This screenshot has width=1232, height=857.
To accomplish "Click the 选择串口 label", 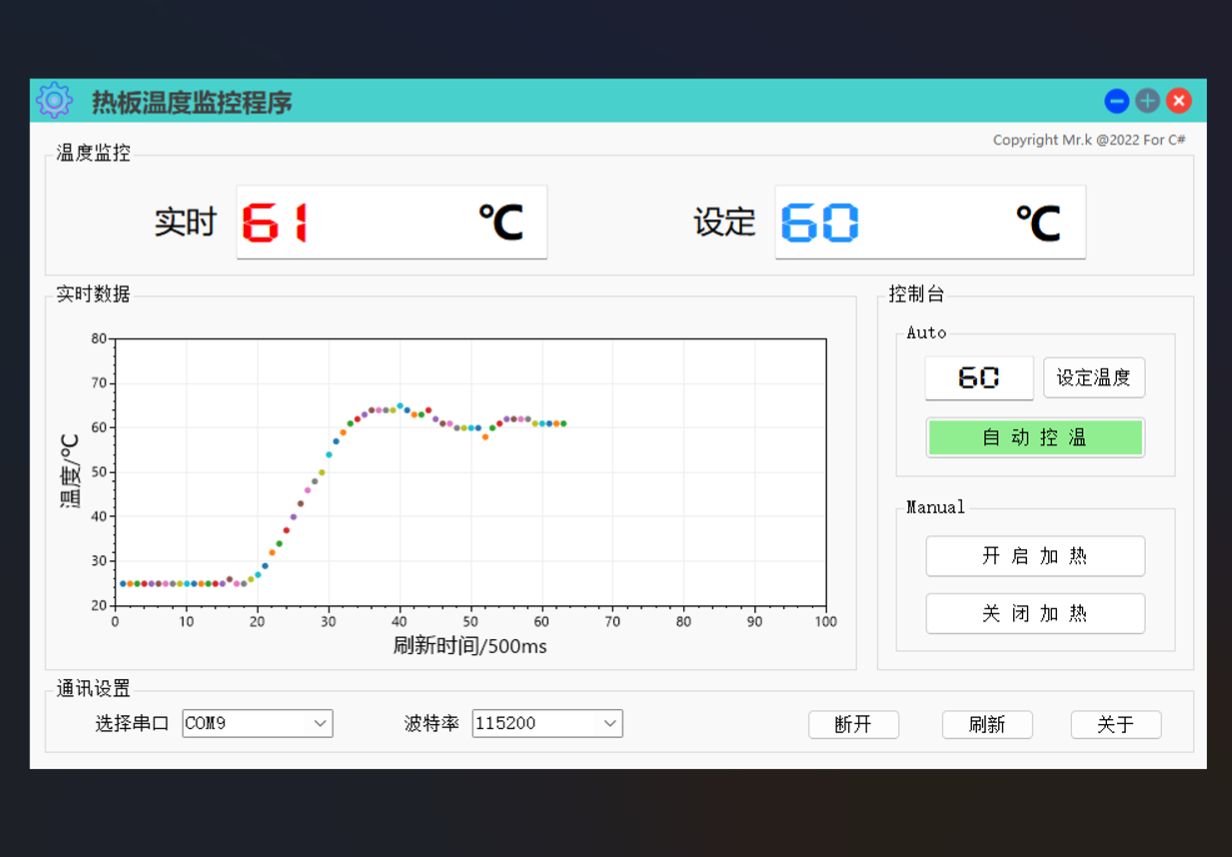I will [x=132, y=723].
